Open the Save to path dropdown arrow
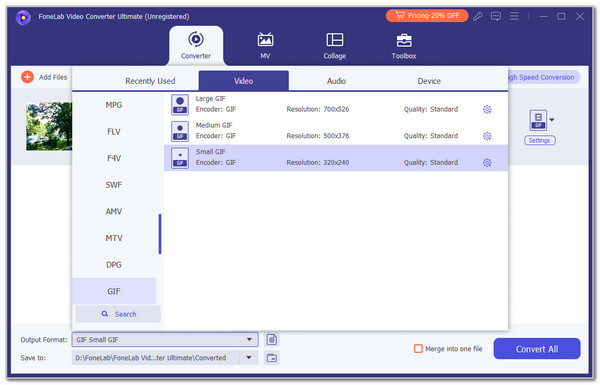600x385 pixels. click(x=249, y=358)
